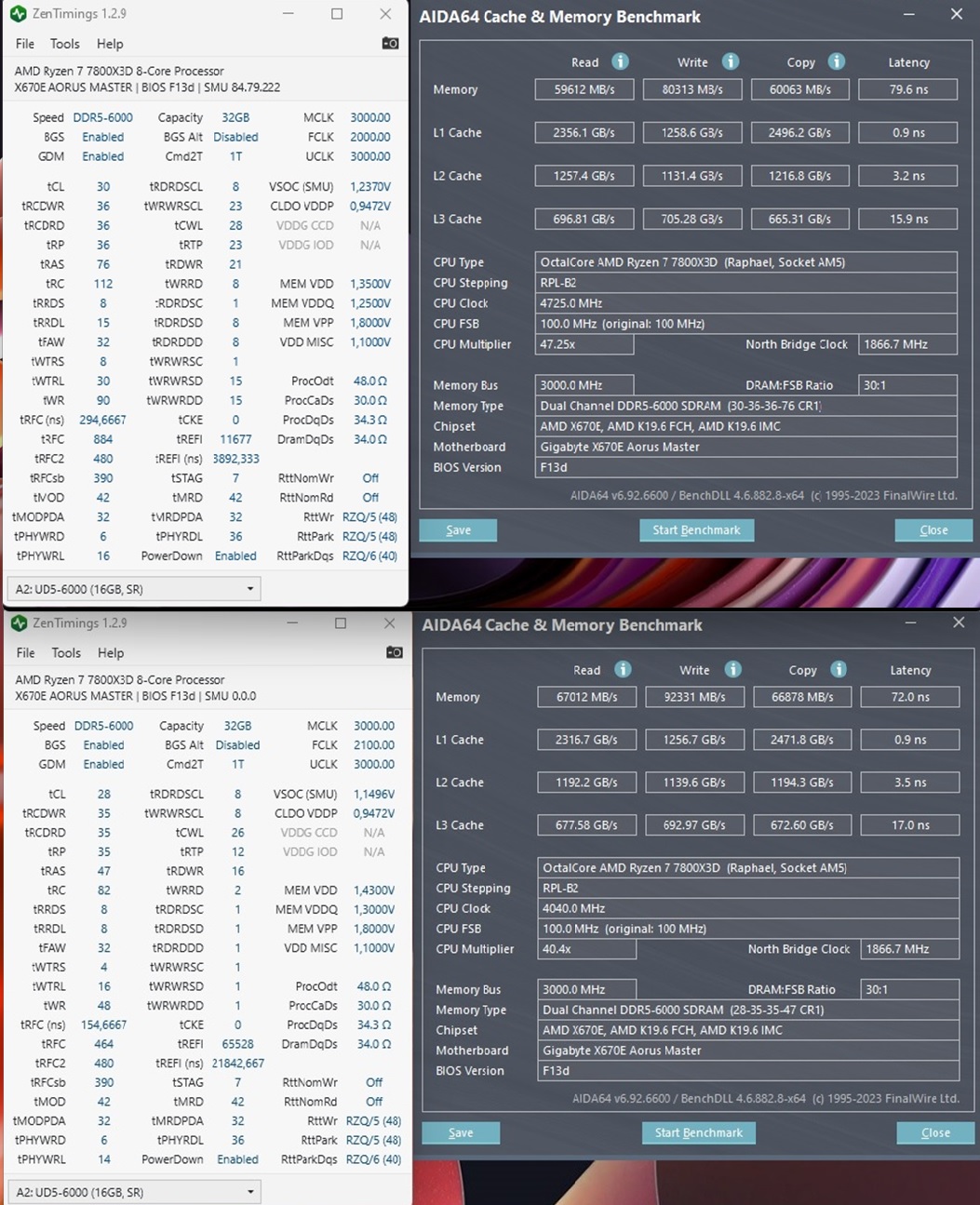Click the tREFI (ns) value 21842,667
This screenshot has width=980, height=1205.
237,1063
